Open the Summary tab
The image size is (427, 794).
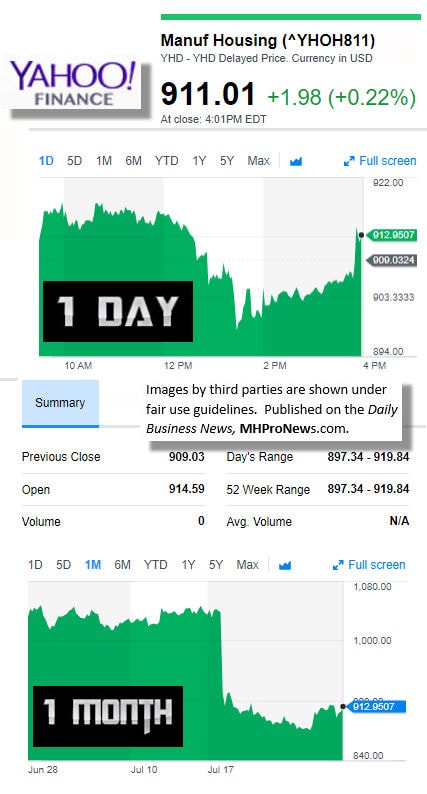point(60,403)
